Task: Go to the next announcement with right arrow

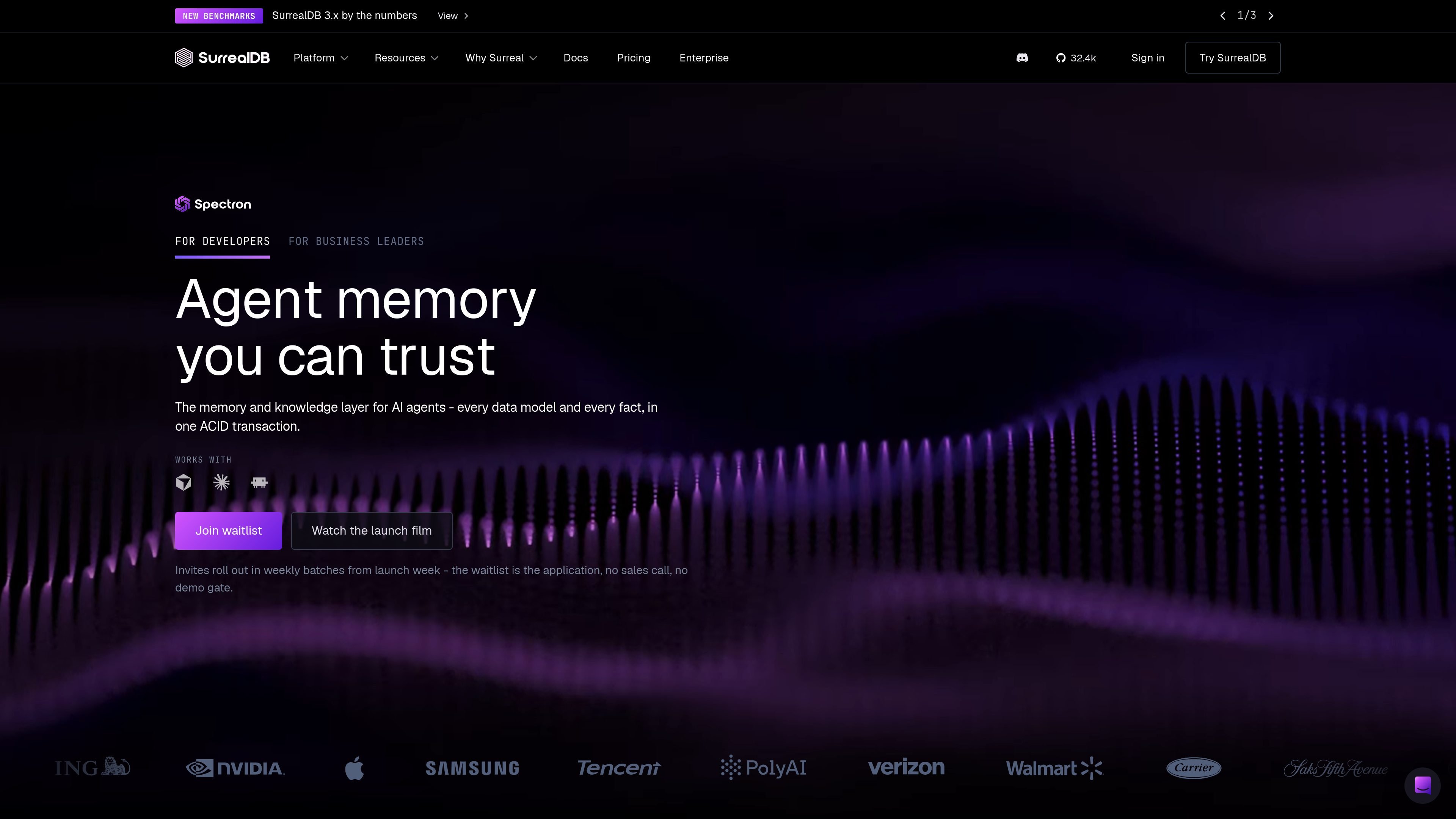Action: click(1271, 16)
